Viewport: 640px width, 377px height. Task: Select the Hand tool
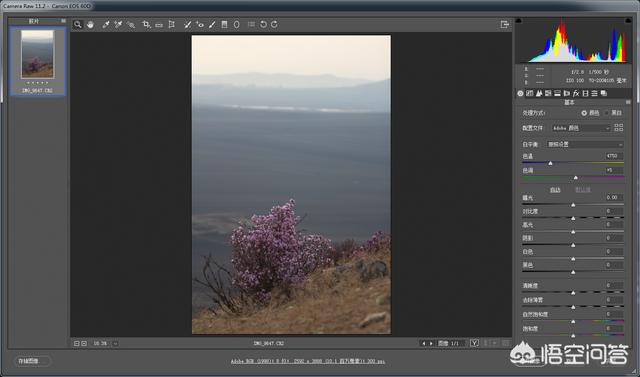90,24
